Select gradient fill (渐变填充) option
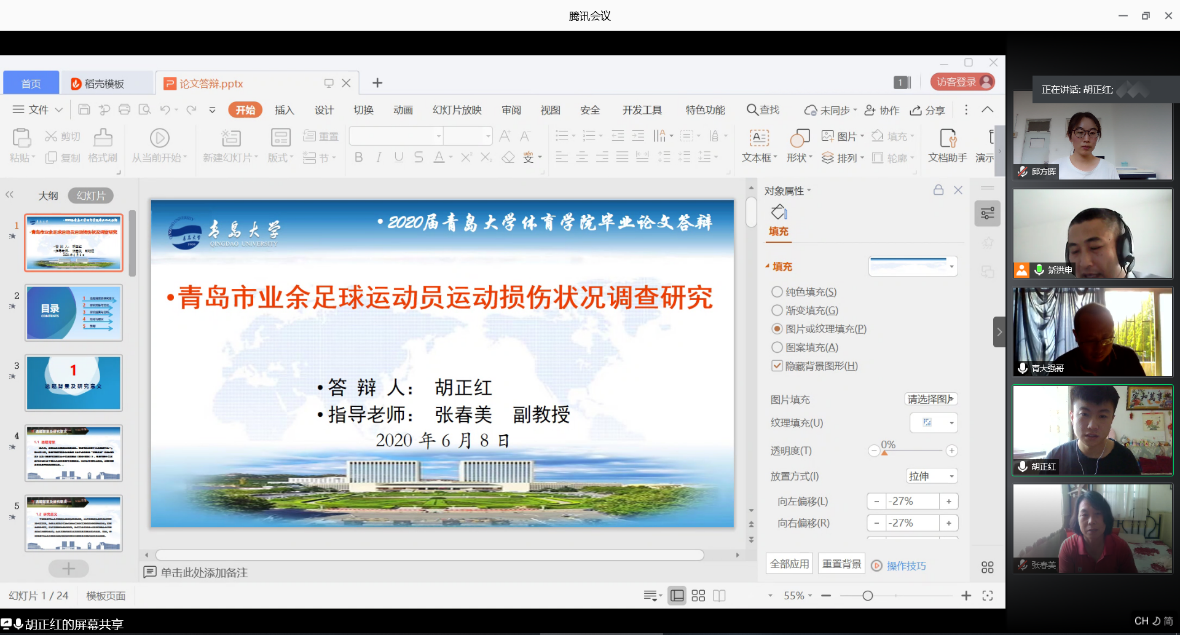The width and height of the screenshot is (1180, 635). 777,311
